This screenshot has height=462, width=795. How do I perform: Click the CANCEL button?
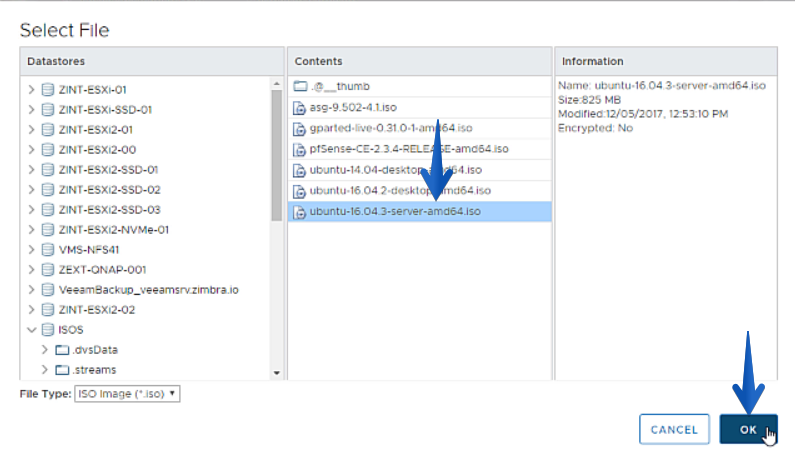[674, 430]
